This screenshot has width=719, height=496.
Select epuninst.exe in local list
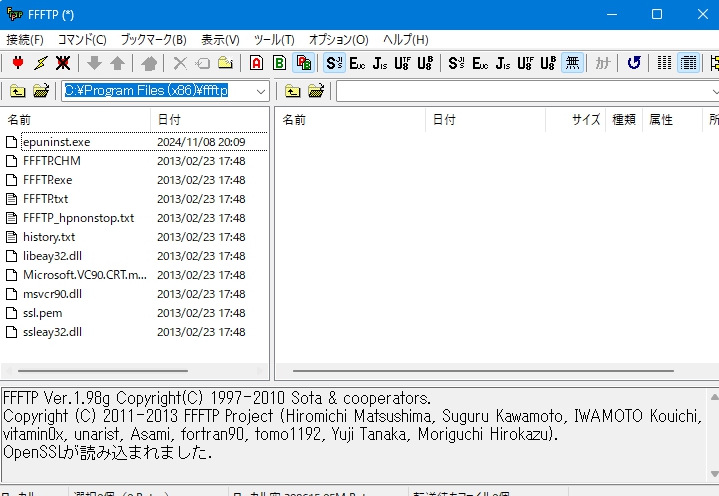(56, 142)
